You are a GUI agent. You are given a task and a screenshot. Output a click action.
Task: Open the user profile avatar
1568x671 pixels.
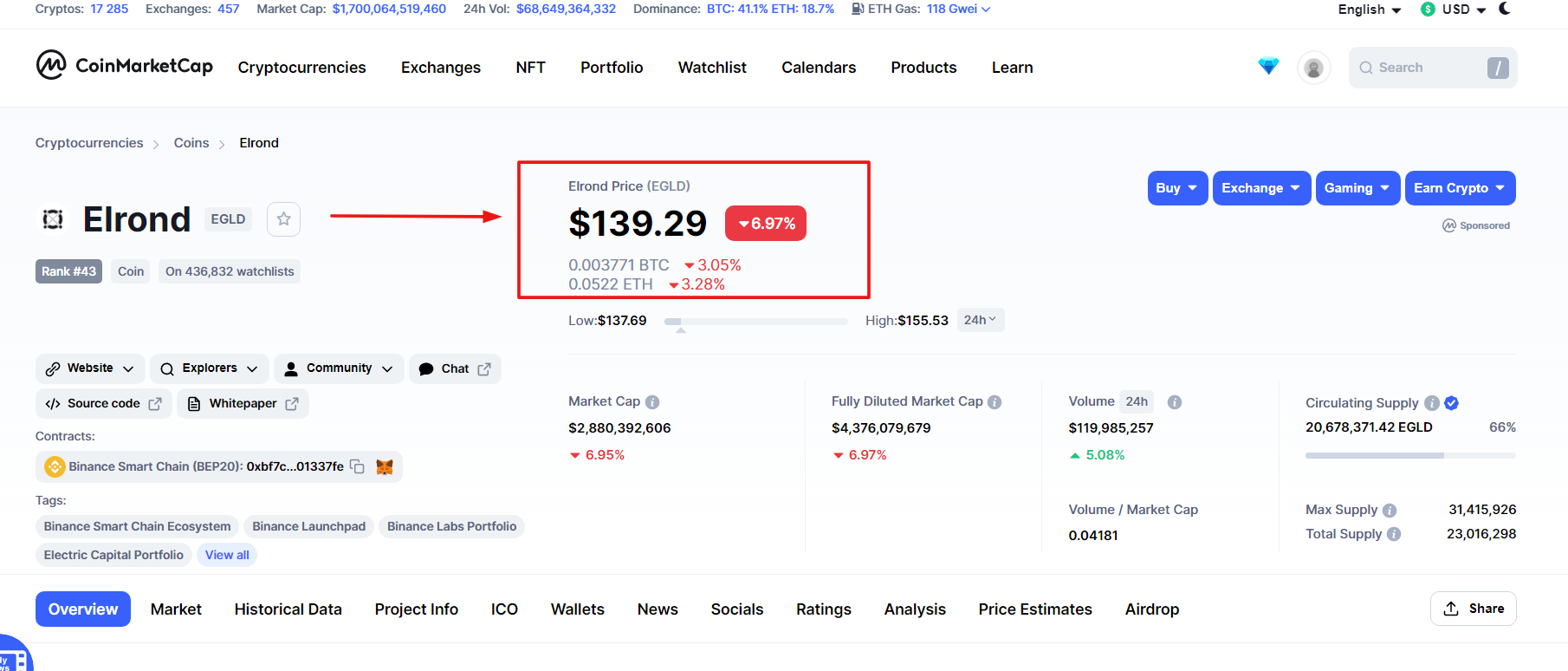(x=1313, y=68)
